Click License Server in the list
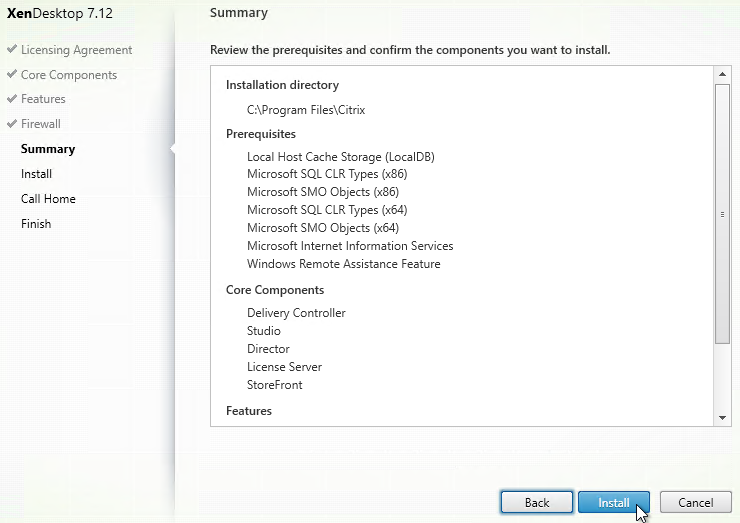The width and height of the screenshot is (740, 523). tap(284, 367)
